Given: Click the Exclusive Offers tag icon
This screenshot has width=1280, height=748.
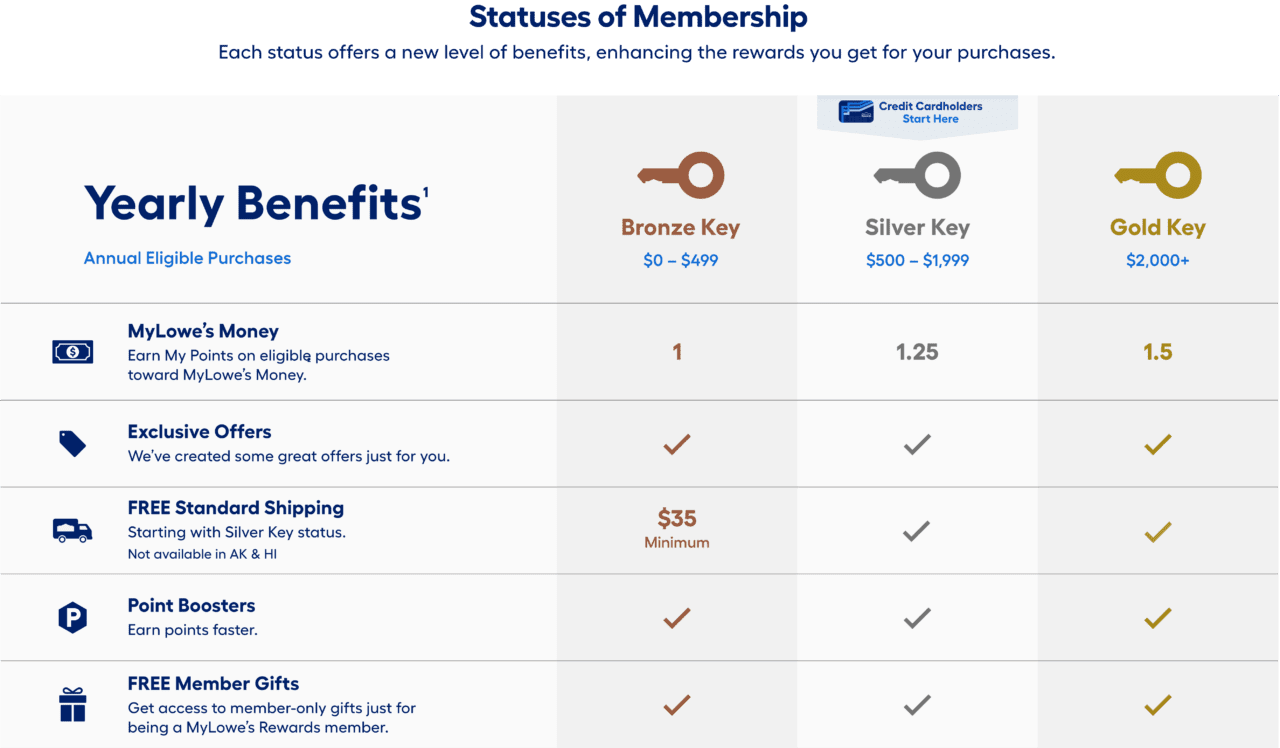Looking at the screenshot, I should coord(72,444).
